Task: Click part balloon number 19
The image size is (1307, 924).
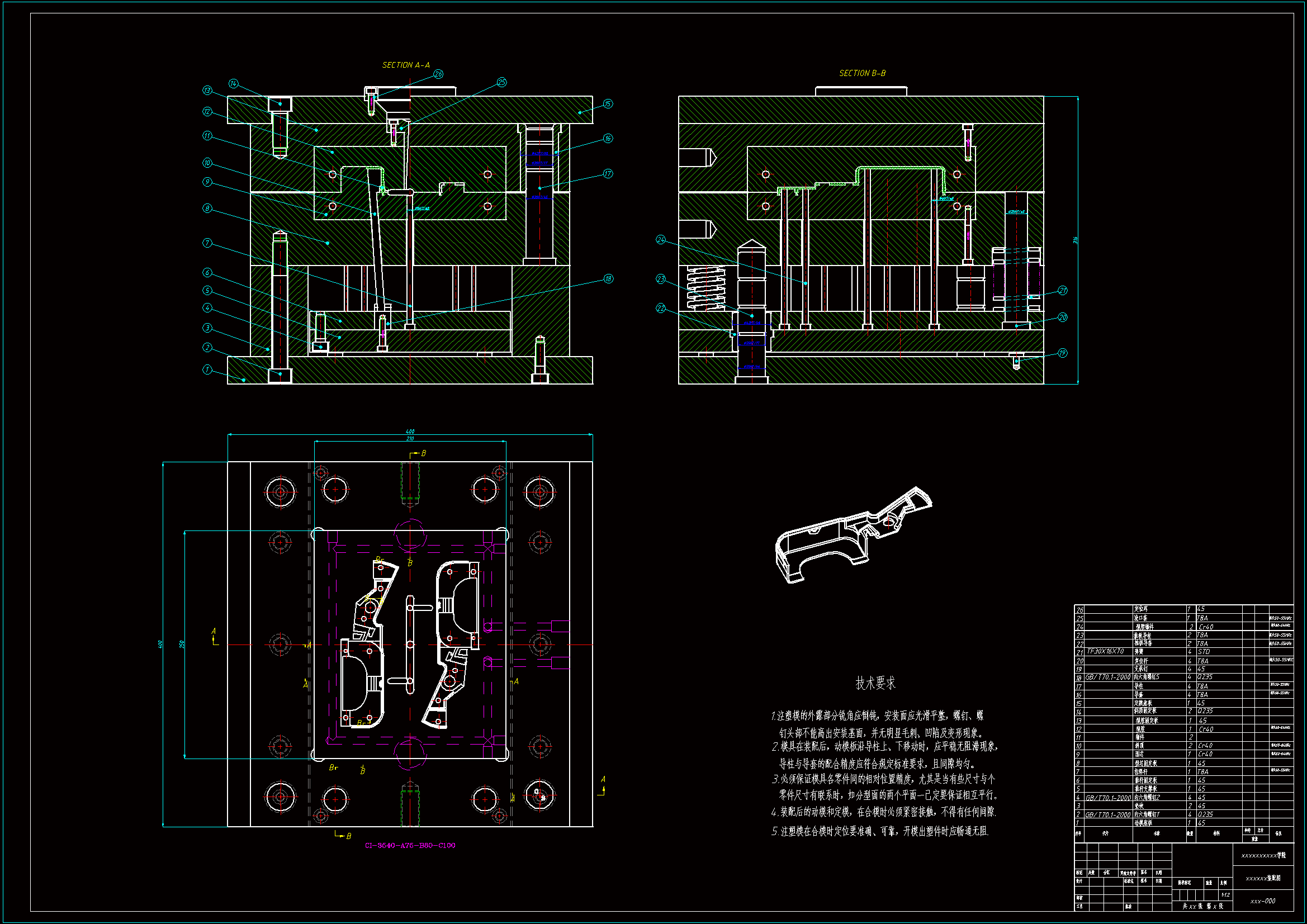Action: (1063, 353)
